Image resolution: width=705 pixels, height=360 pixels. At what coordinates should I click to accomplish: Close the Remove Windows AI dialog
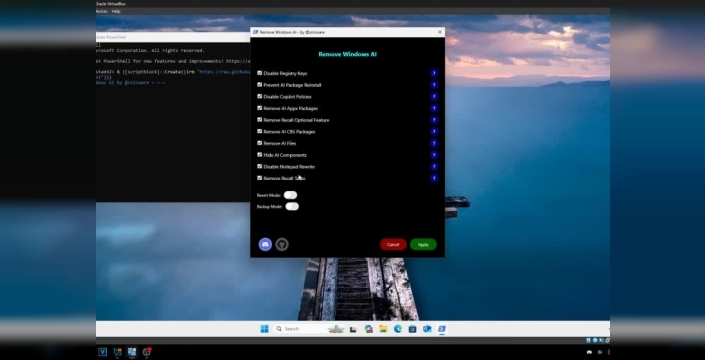coord(440,32)
